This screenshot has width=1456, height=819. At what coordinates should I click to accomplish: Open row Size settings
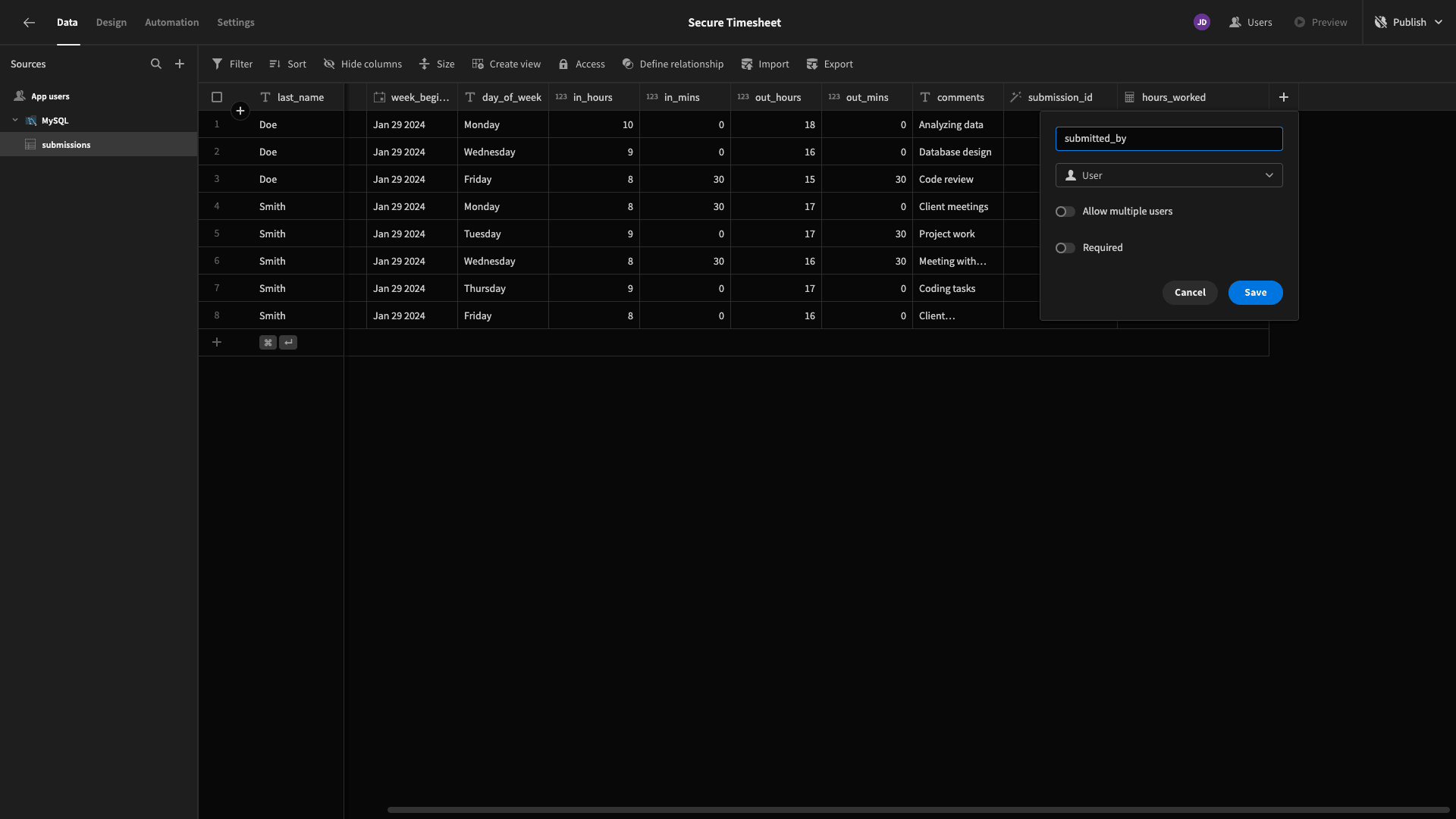coord(437,64)
